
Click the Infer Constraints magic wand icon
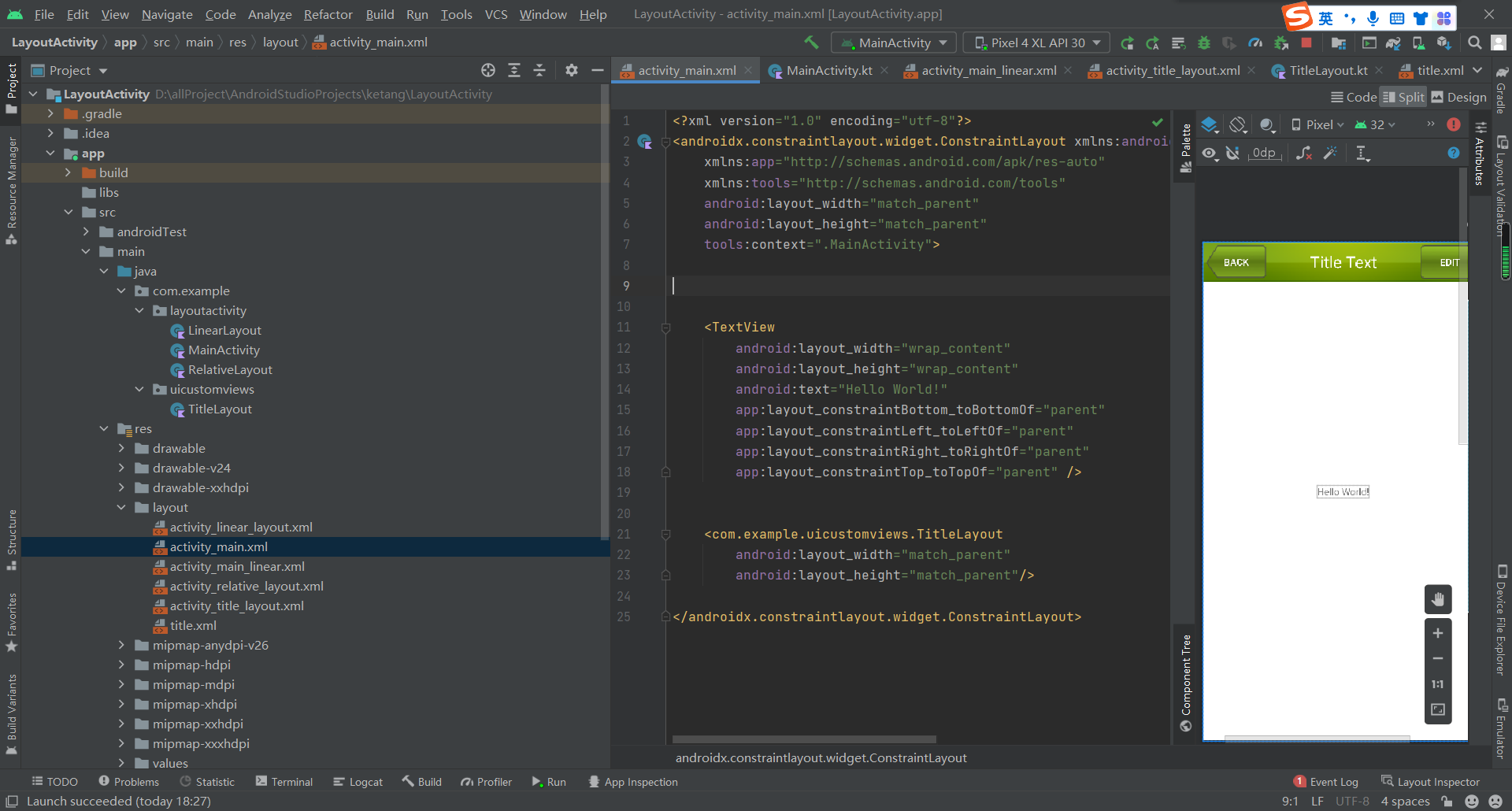(1330, 153)
